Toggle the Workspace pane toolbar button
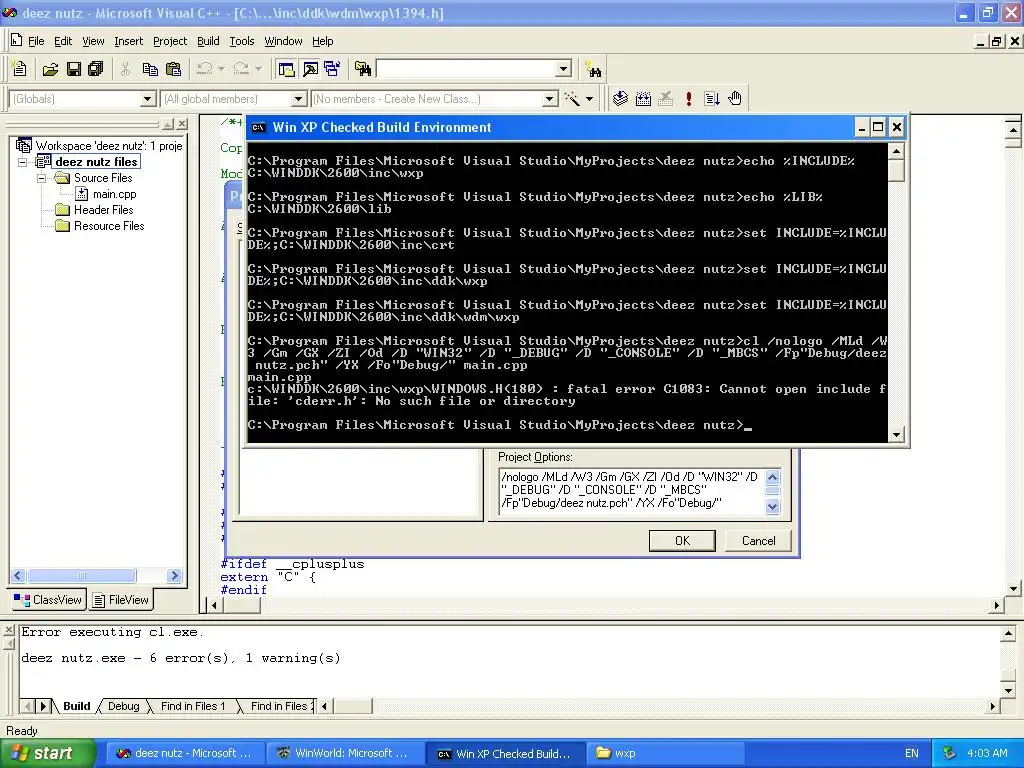The width and height of the screenshot is (1024, 768). click(x=286, y=69)
